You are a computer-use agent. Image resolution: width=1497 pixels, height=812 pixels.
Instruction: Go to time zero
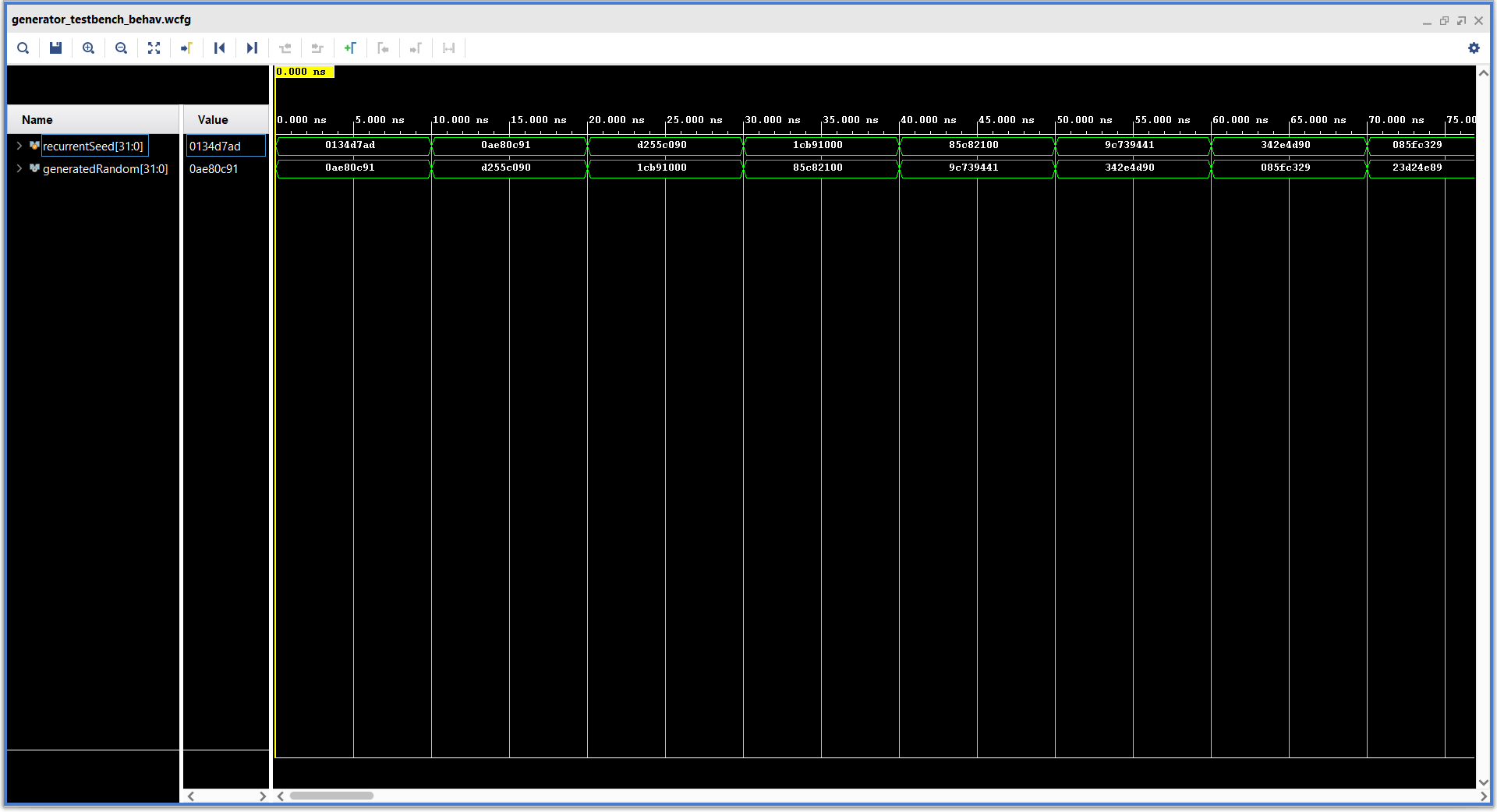(219, 48)
